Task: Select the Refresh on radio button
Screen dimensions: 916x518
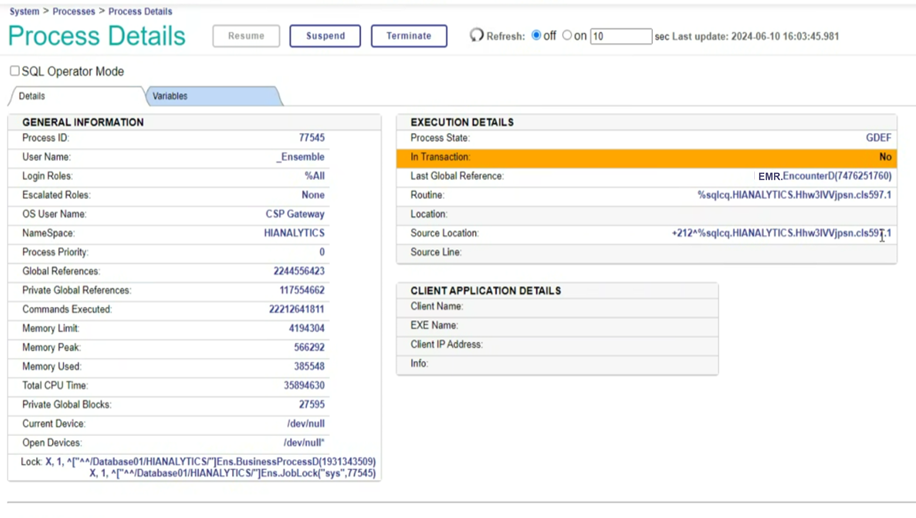Action: tap(567, 36)
